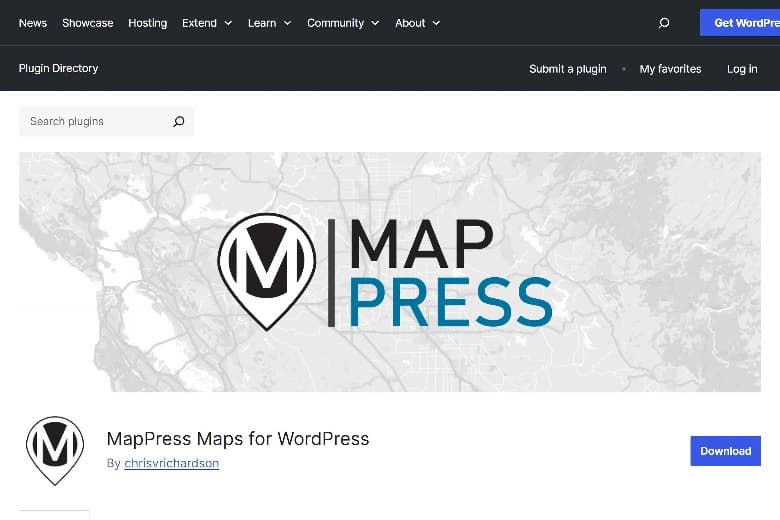Open the Learn menu label
This screenshot has height=520, width=780.
262,23
